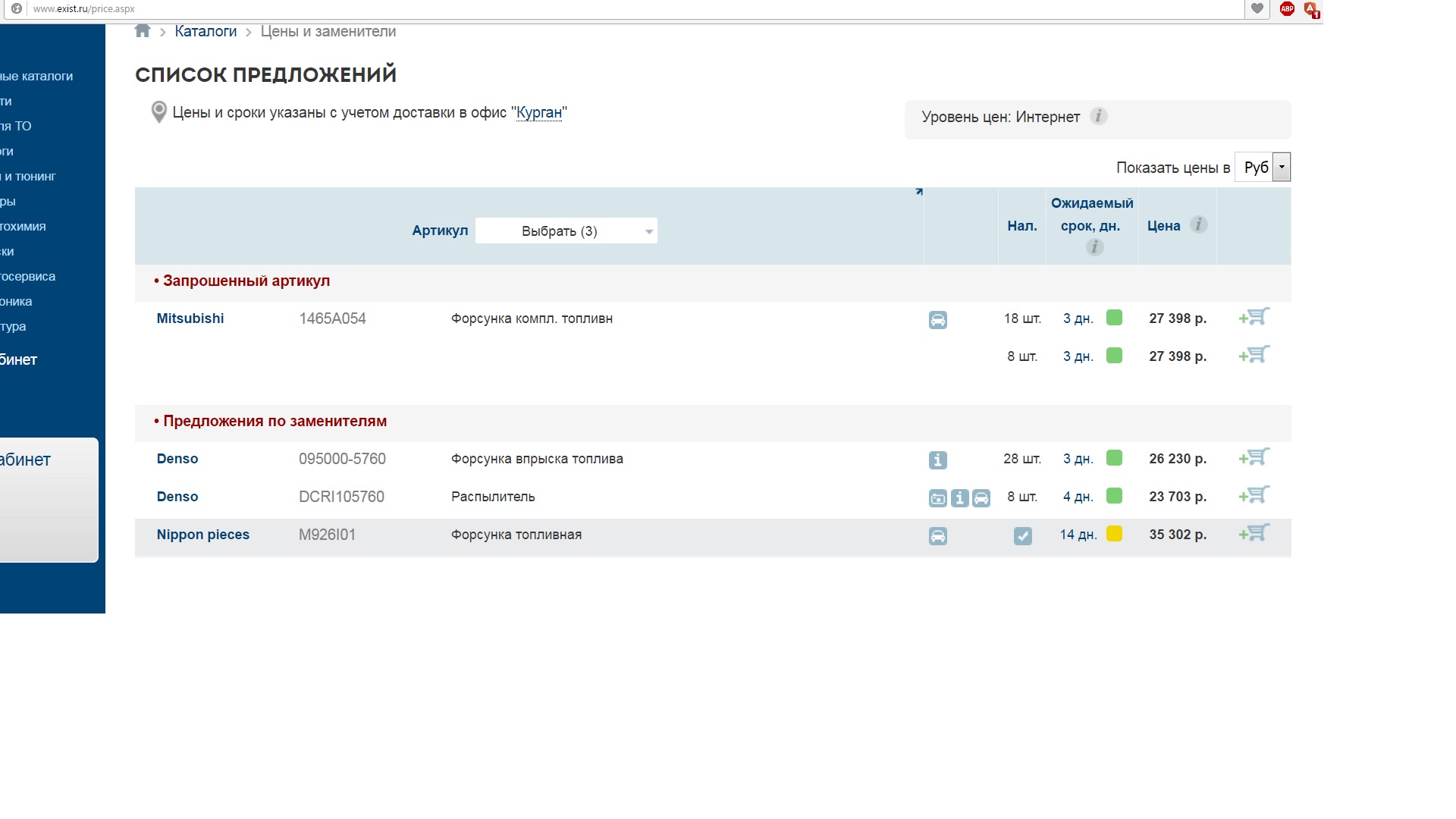Open vehicle applicability icon for Mitsubishi 1465A054
This screenshot has height=819, width=1456.
938,320
